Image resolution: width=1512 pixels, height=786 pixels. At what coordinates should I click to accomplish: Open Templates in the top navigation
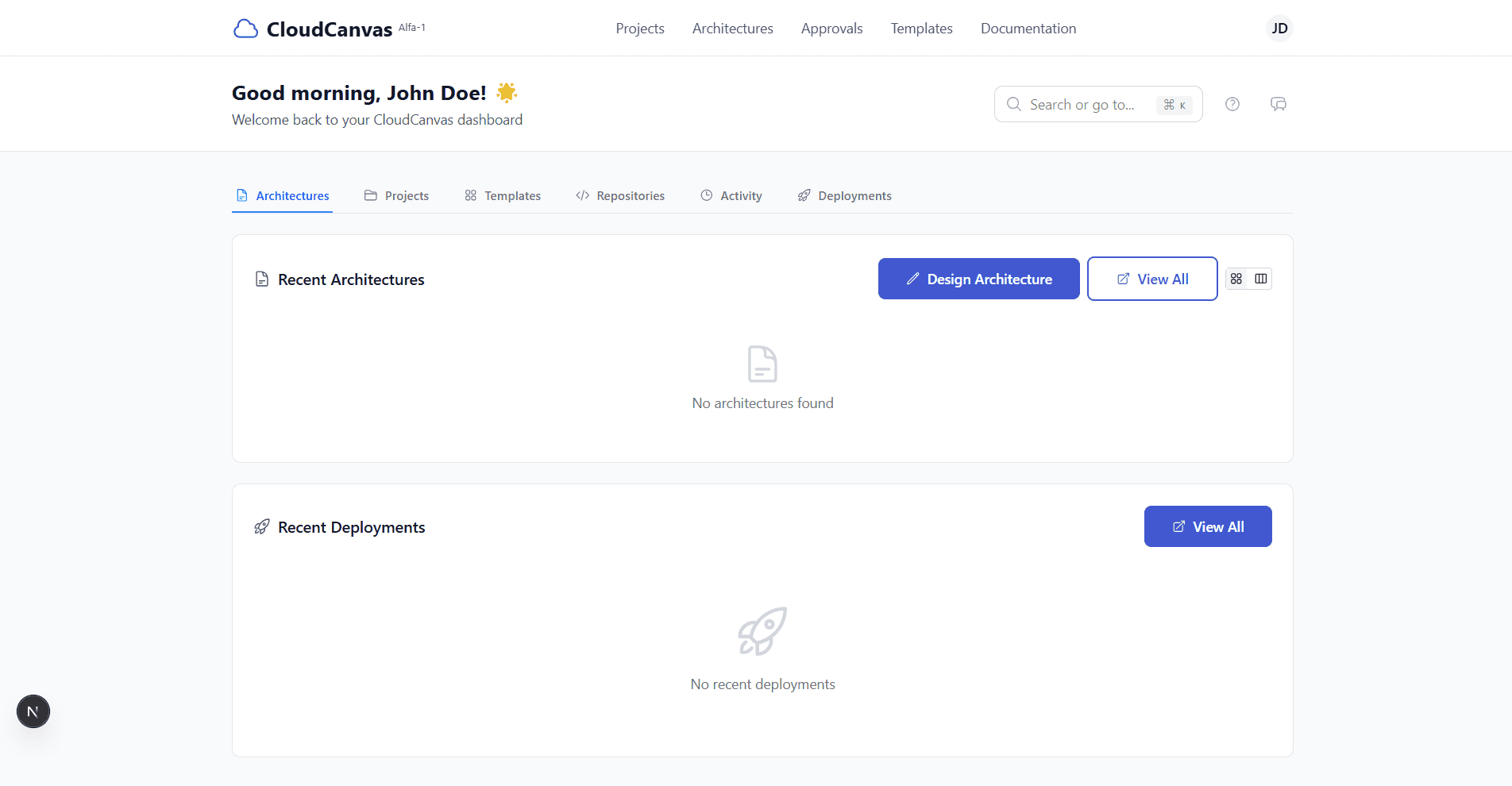pyautogui.click(x=921, y=28)
